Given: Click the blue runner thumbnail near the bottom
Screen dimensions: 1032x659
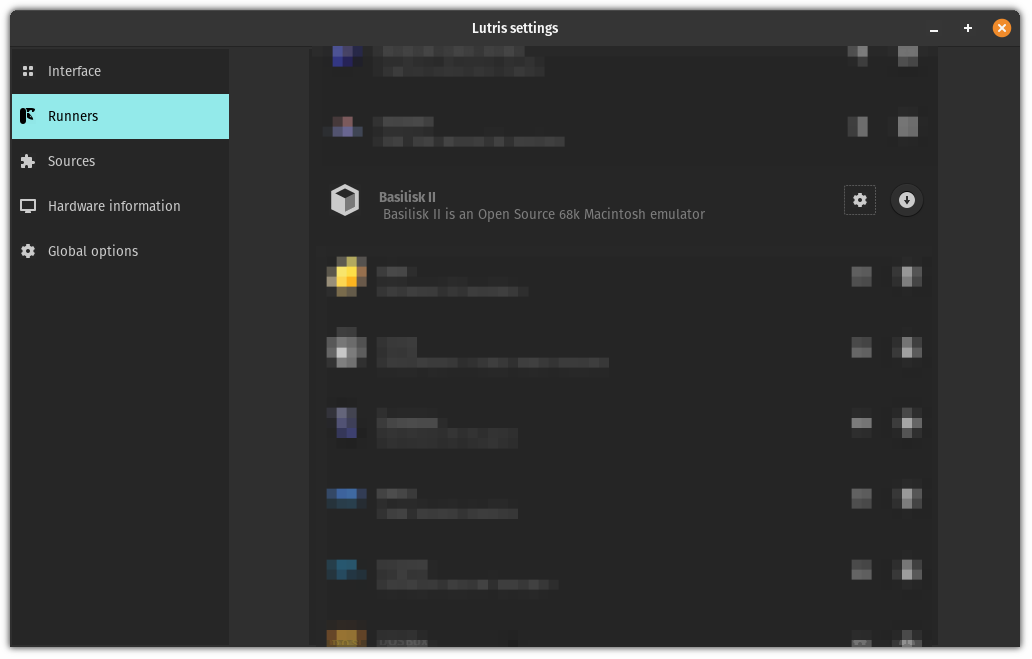Looking at the screenshot, I should click(346, 570).
